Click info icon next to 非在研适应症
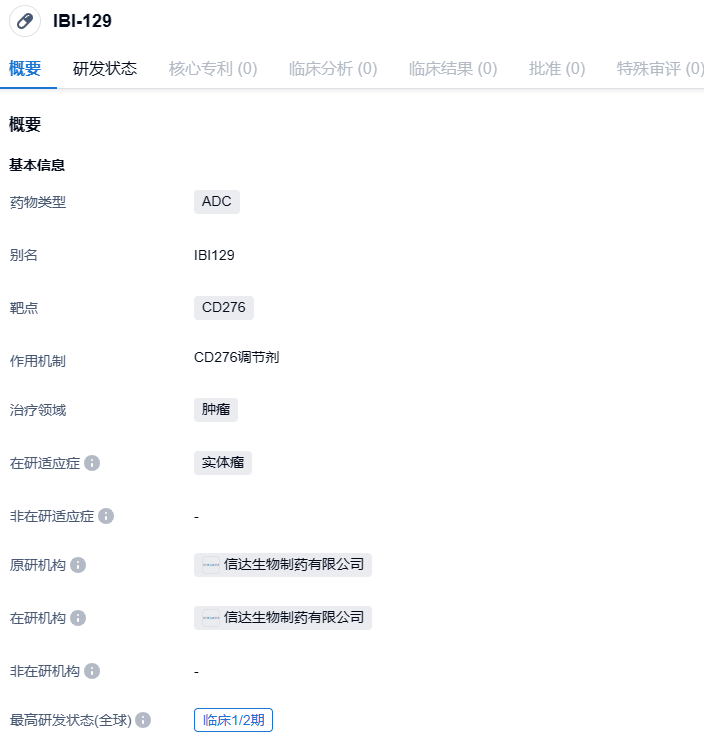Viewport: 704px width, 746px height. click(106, 516)
